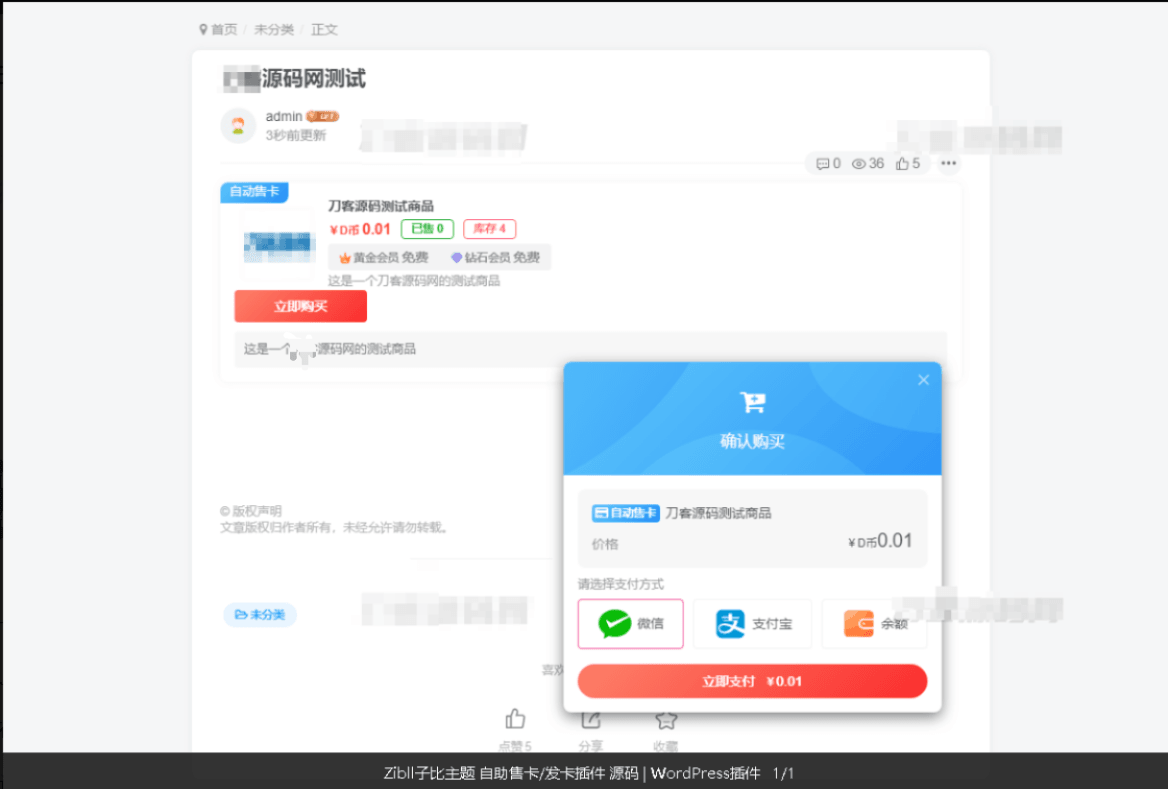
Task: Click the red 立即购买 button
Action: [300, 306]
